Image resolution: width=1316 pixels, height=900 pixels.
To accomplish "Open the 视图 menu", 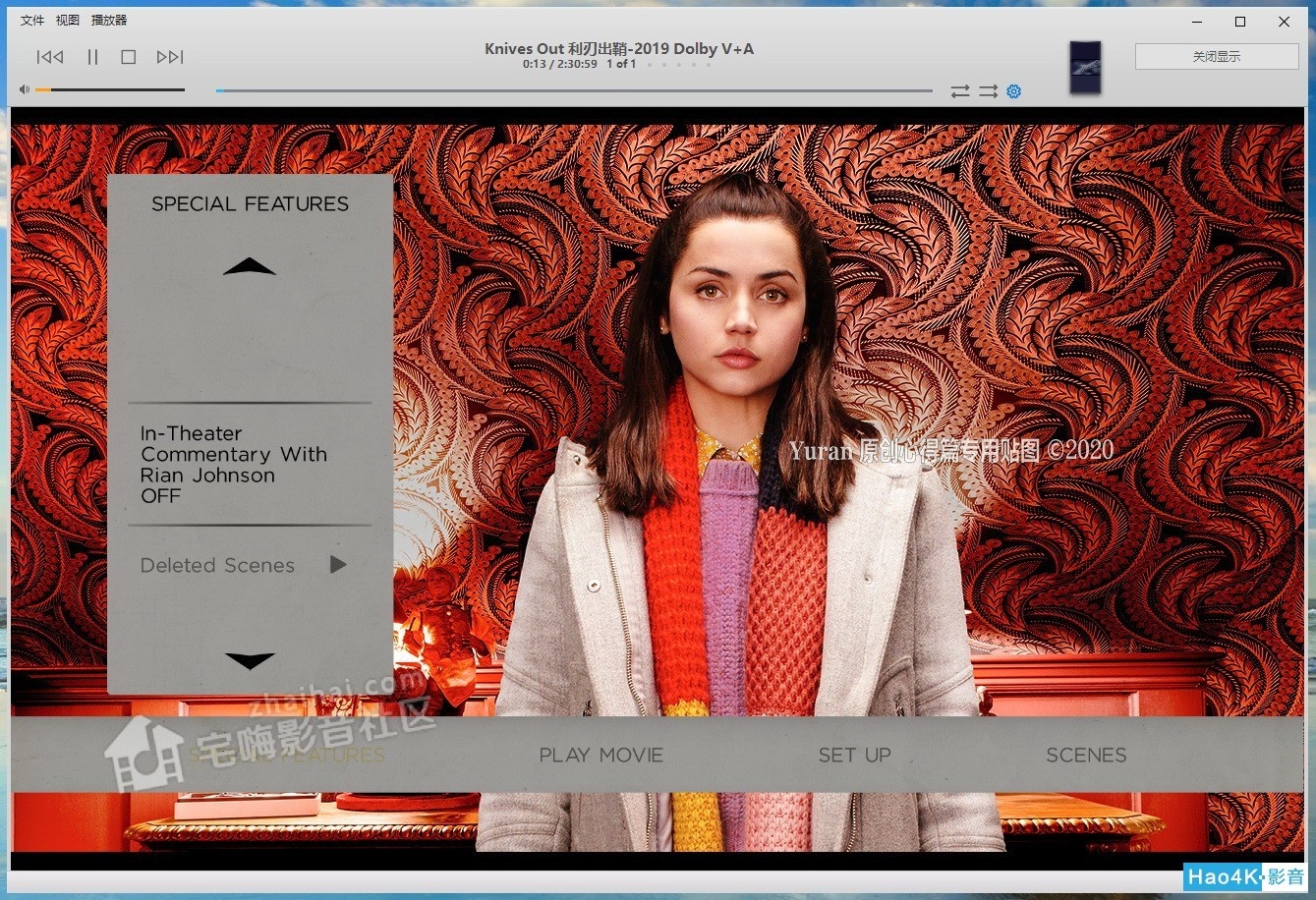I will pyautogui.click(x=68, y=20).
